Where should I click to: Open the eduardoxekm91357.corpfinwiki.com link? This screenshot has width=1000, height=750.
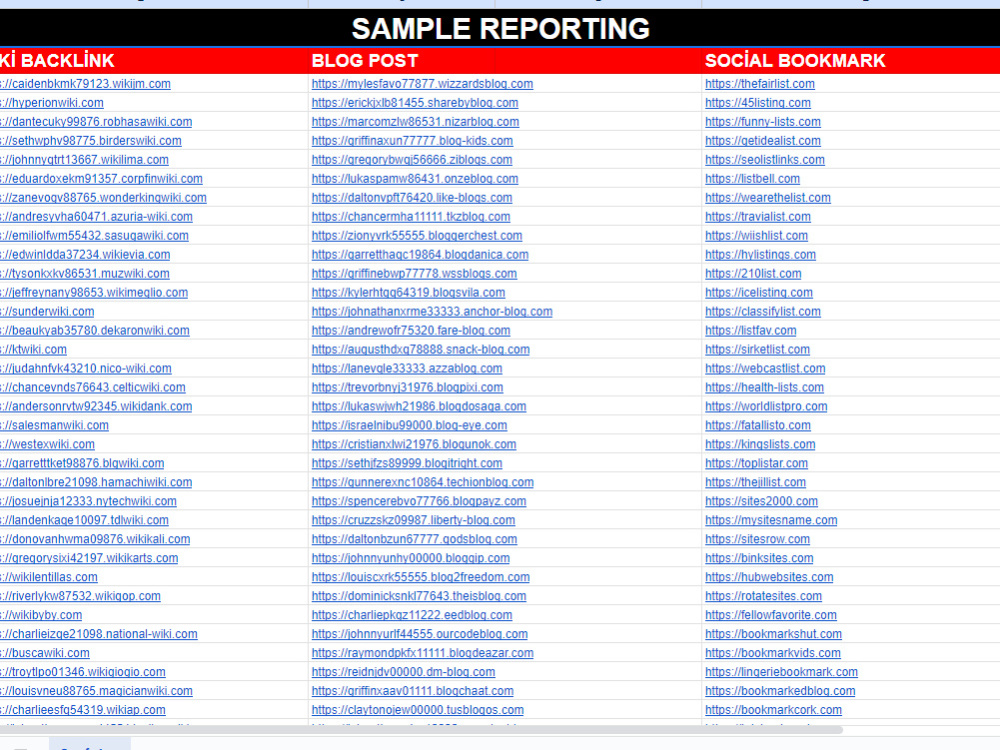(101, 179)
